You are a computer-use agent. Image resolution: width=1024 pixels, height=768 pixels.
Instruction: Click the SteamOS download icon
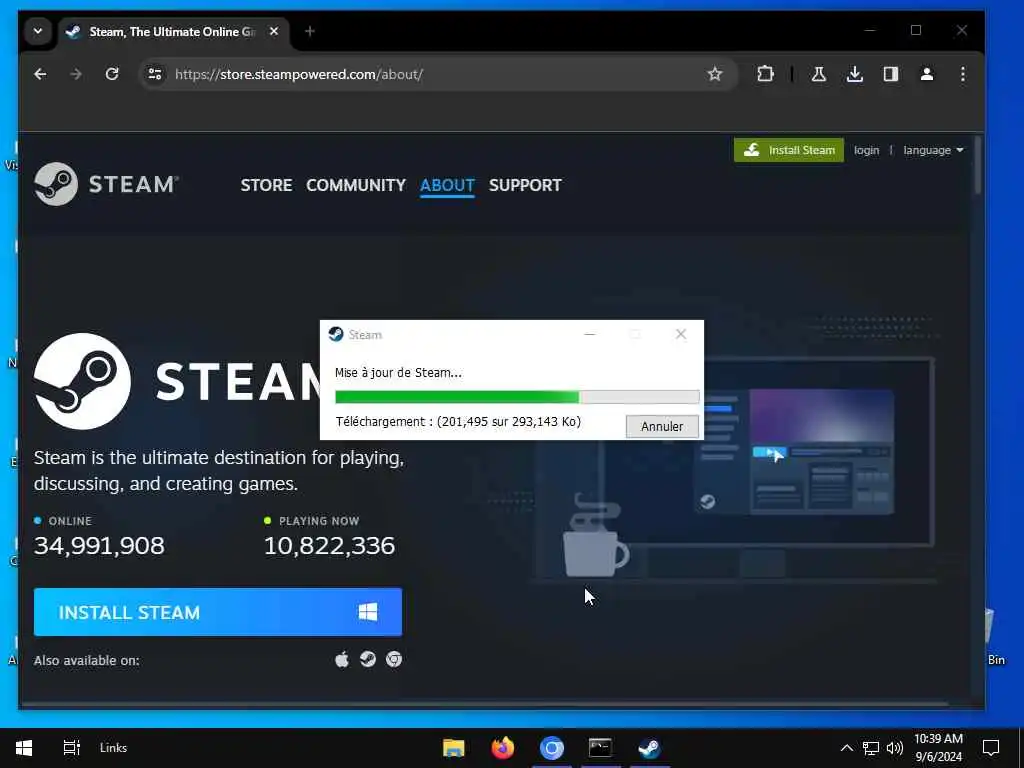(368, 660)
